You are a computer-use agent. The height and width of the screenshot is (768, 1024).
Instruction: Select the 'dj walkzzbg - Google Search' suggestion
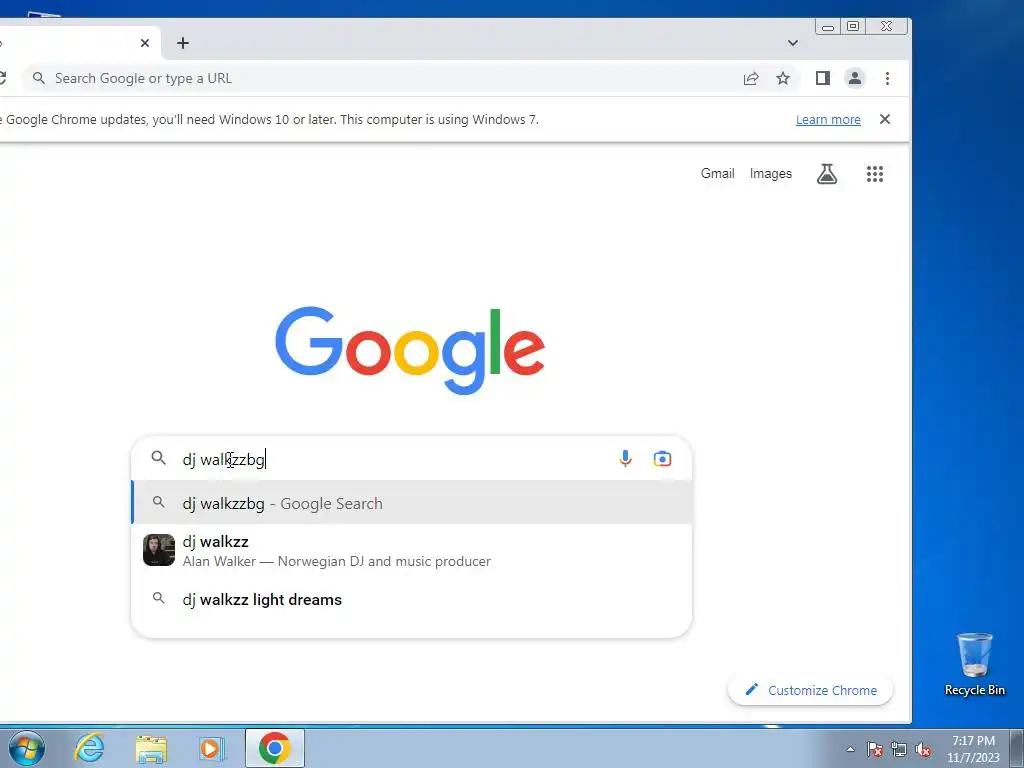tap(411, 503)
